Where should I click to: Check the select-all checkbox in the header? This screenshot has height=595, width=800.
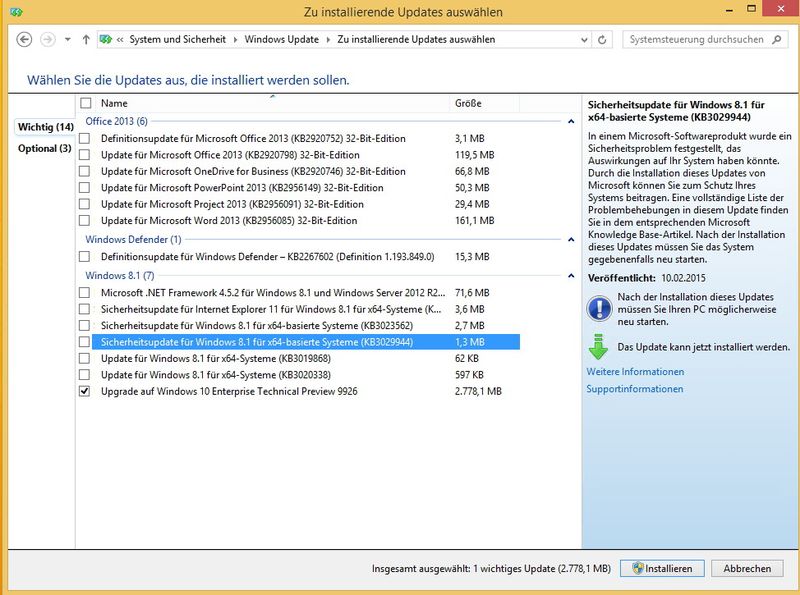click(x=86, y=102)
